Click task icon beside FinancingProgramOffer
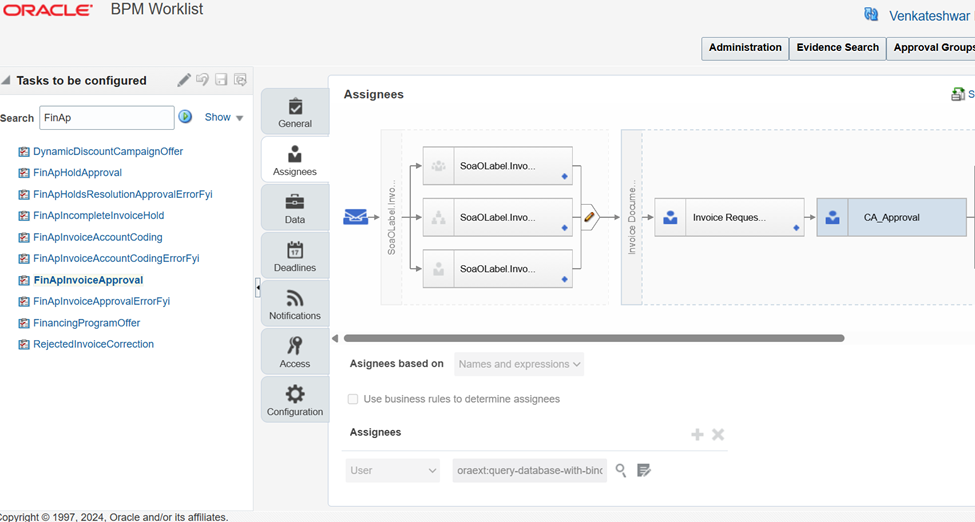This screenshot has height=522, width=975. pos(24,323)
